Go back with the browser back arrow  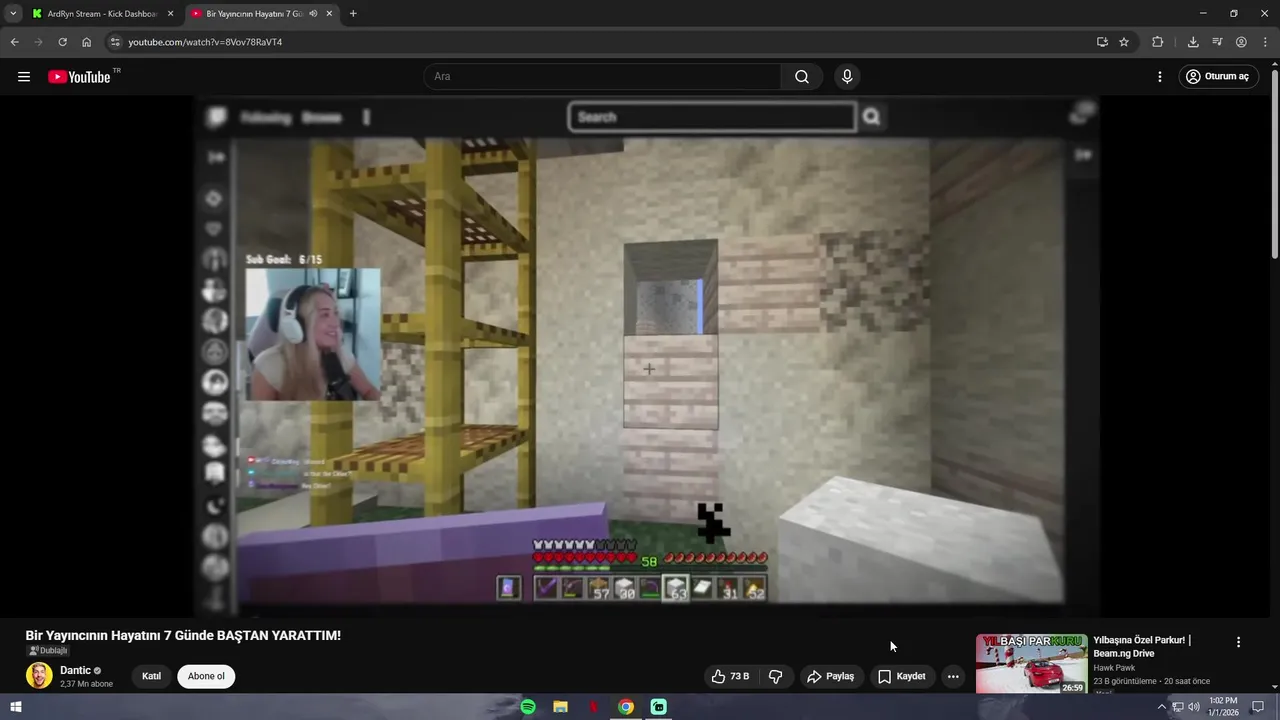[14, 42]
